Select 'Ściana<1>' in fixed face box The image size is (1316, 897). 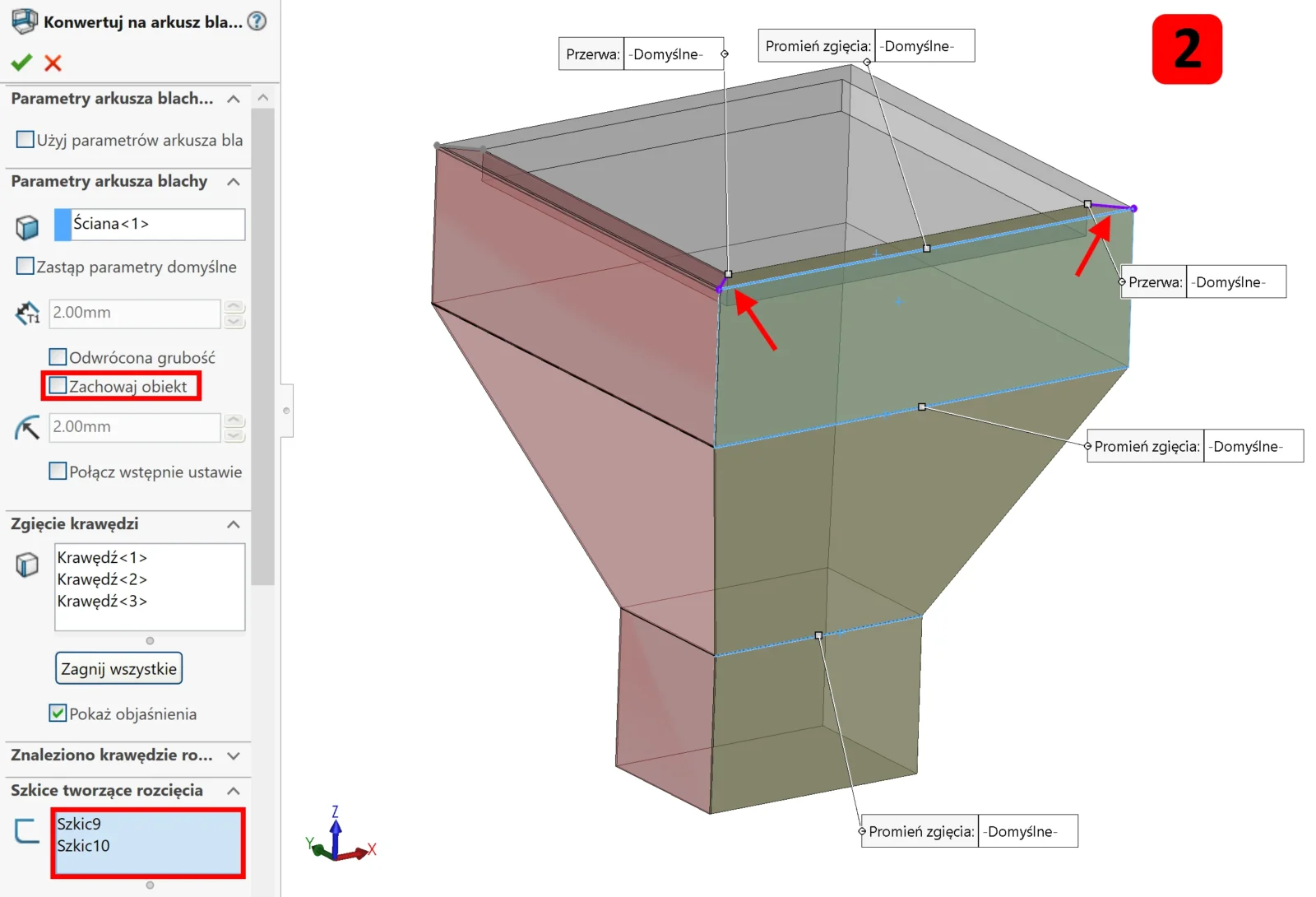(x=150, y=224)
